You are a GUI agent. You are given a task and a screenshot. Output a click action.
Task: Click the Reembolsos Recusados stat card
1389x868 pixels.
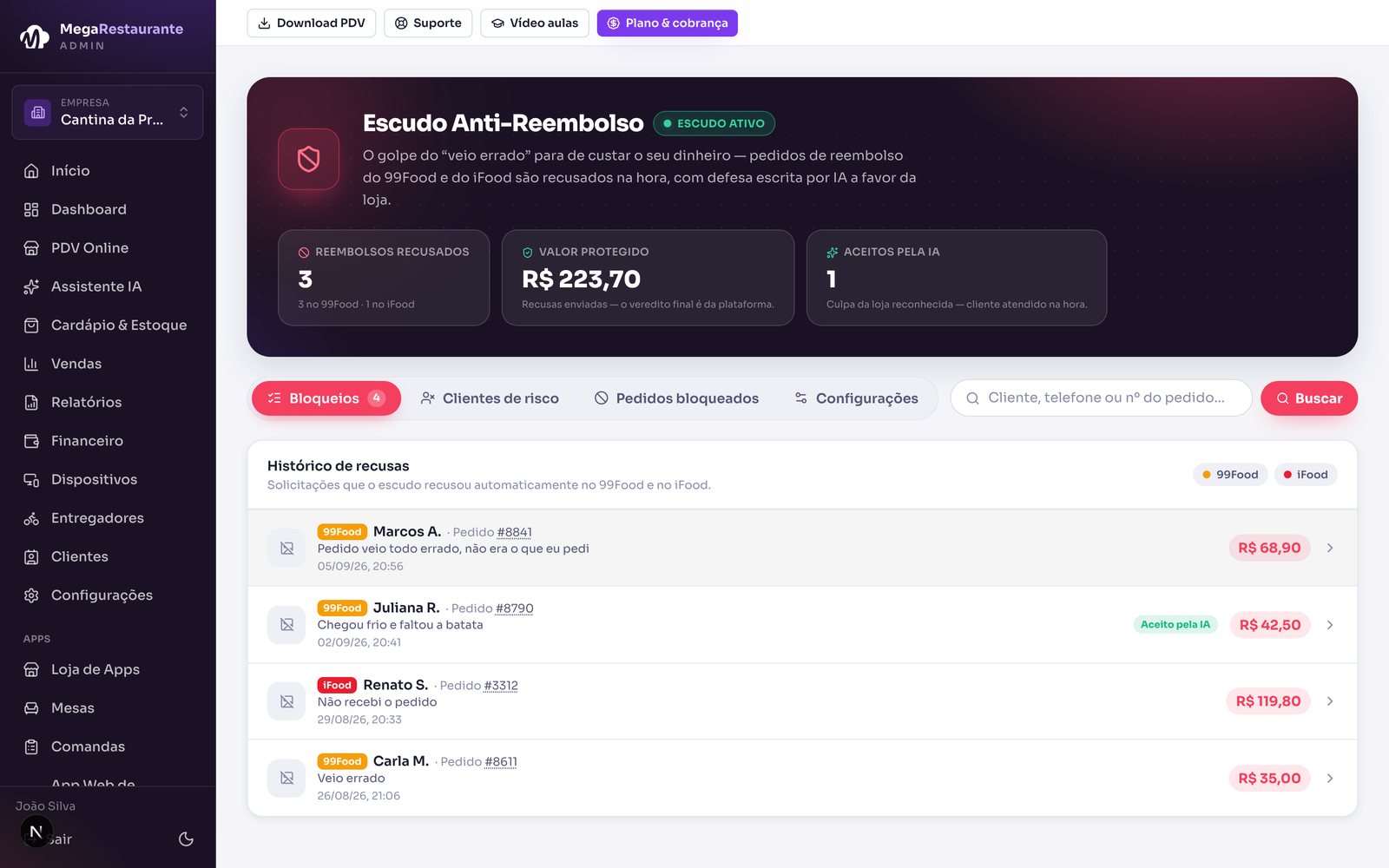tap(384, 278)
